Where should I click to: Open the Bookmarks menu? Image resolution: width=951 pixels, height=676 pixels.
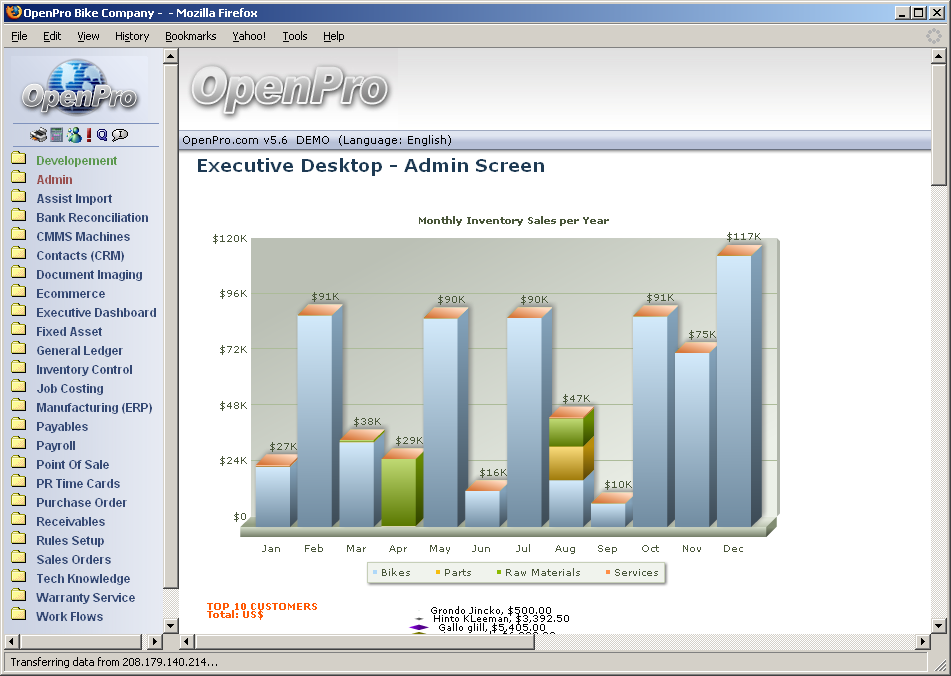[190, 36]
